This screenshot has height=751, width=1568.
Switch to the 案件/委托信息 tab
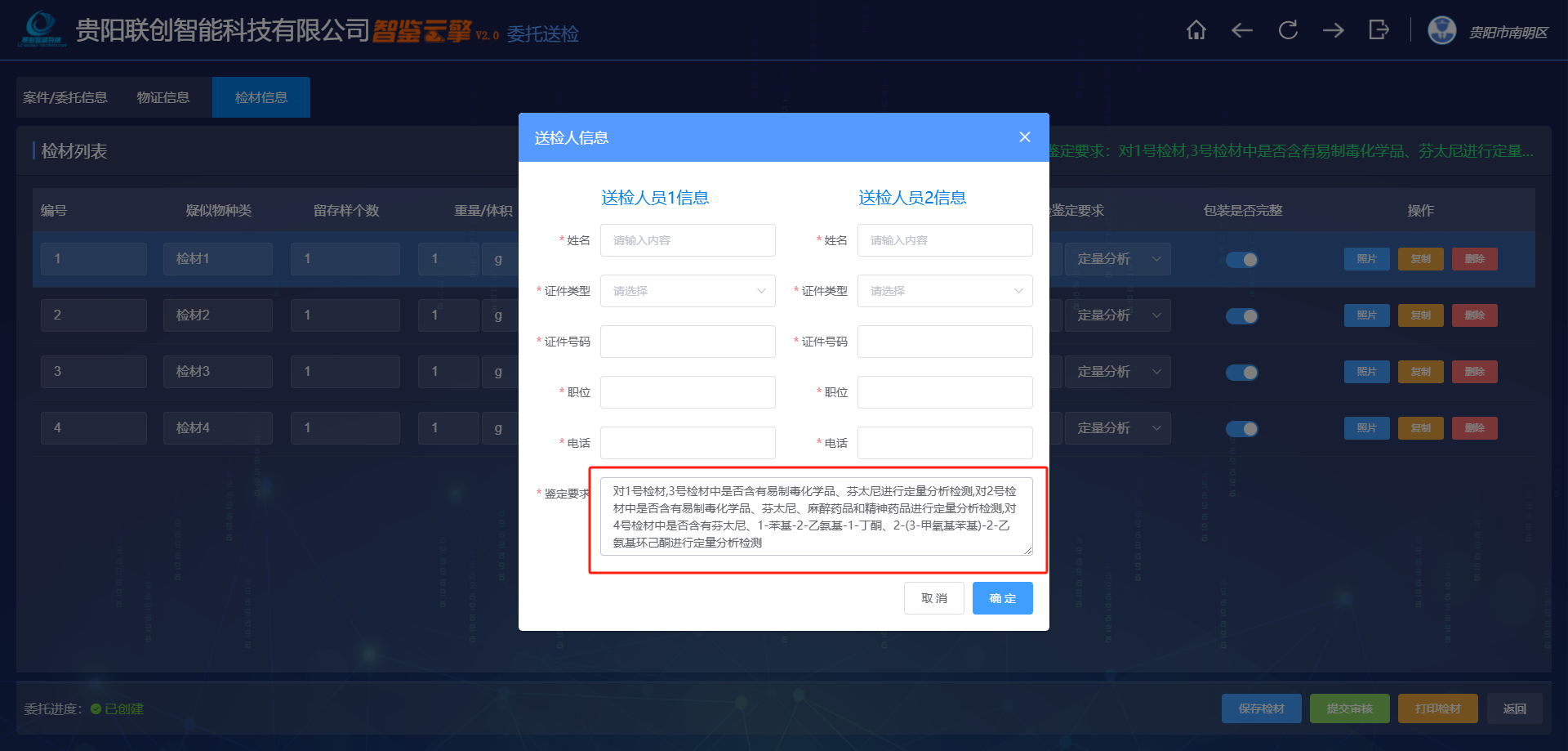point(65,97)
